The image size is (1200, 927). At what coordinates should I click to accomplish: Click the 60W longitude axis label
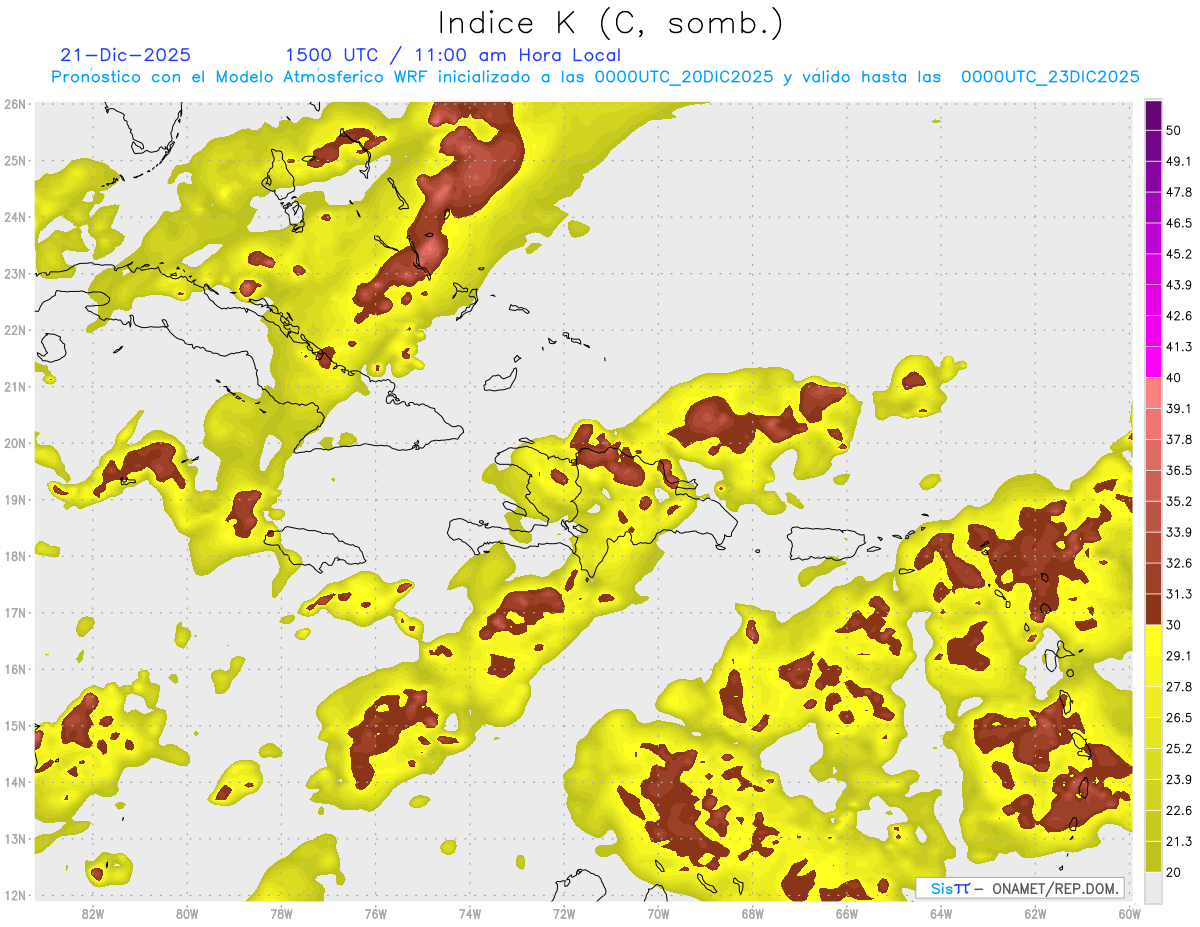click(1130, 914)
